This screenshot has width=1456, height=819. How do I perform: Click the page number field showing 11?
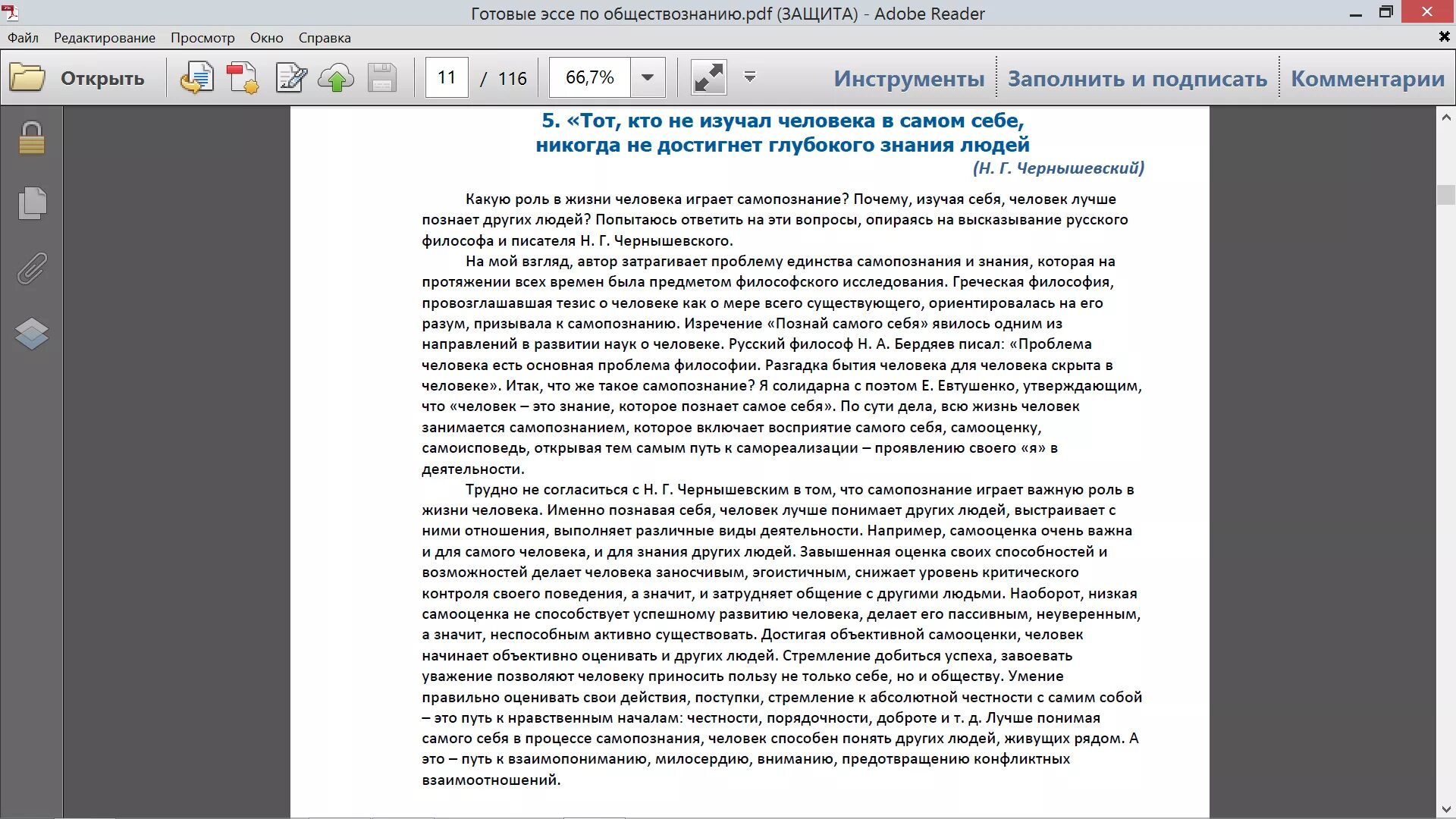coord(447,77)
